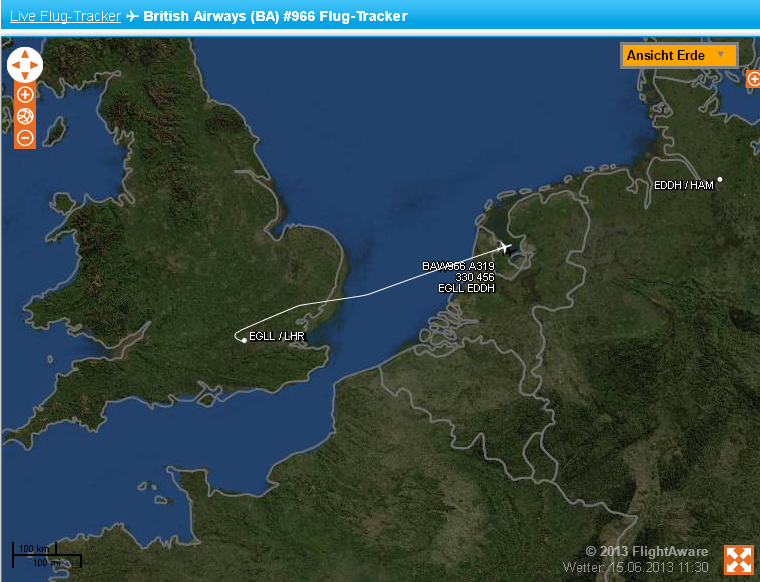760x582 pixels.
Task: Click the British Airways #966 Flug-Tracker heading
Action: [275, 16]
